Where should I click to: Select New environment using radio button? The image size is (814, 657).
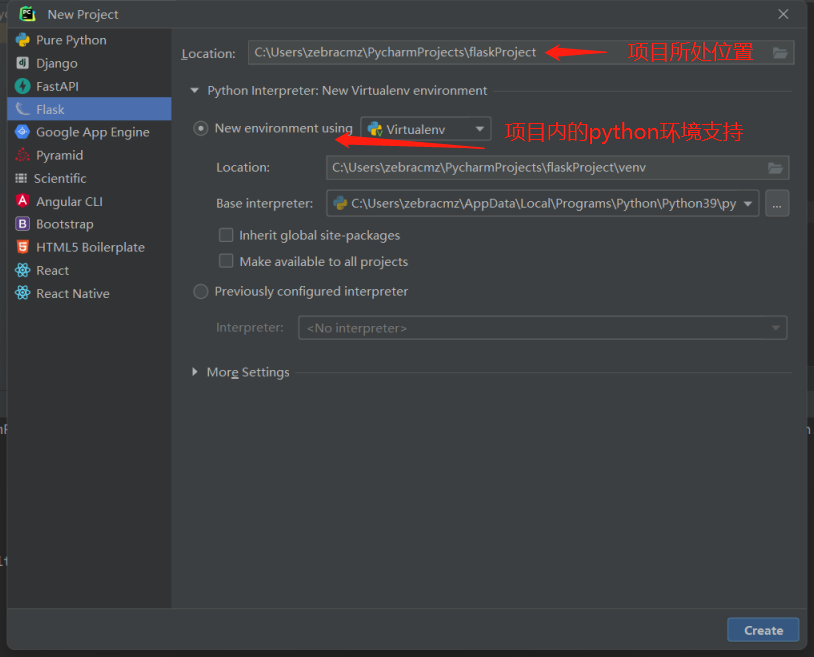pos(201,128)
